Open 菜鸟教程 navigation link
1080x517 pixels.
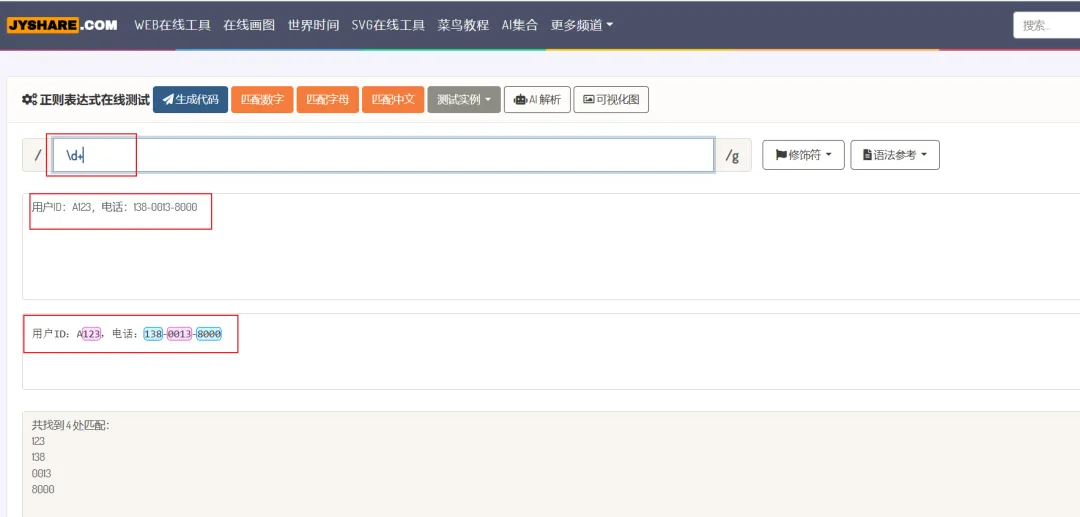pos(463,25)
